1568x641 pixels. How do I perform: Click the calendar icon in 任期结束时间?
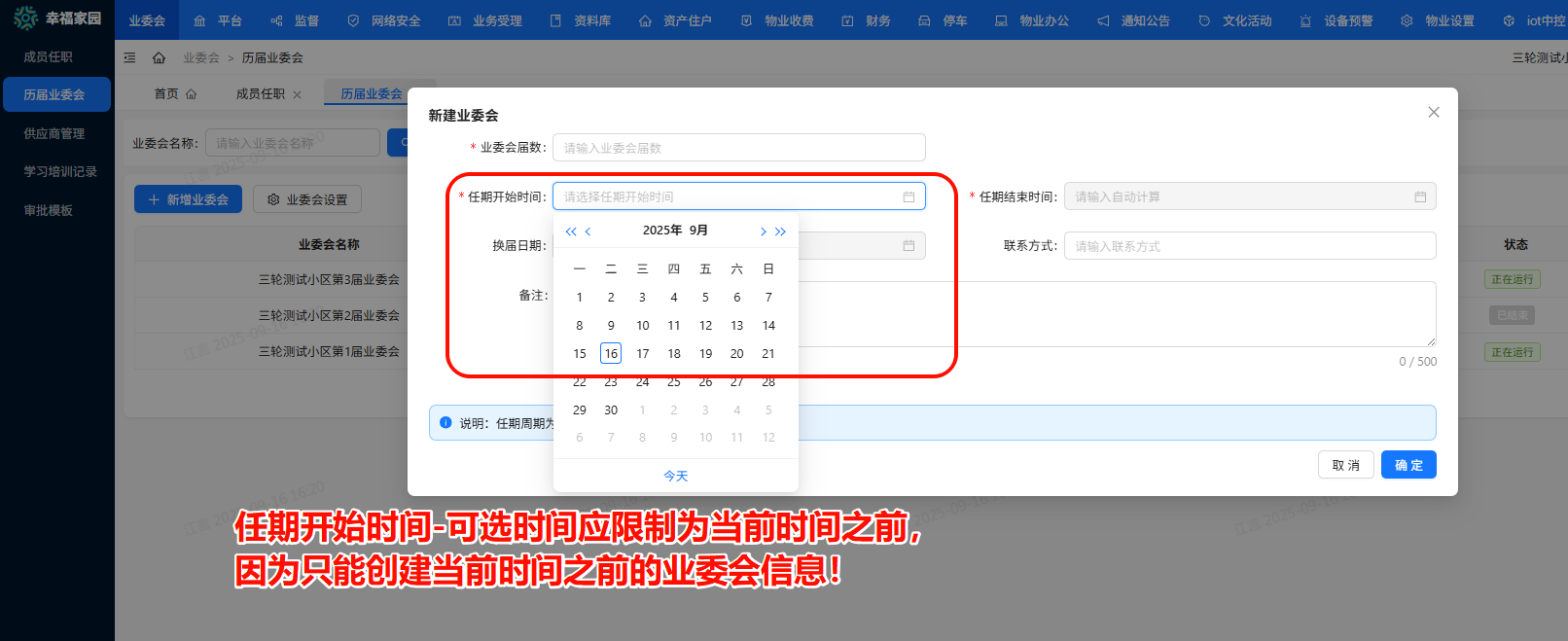[x=1420, y=196]
